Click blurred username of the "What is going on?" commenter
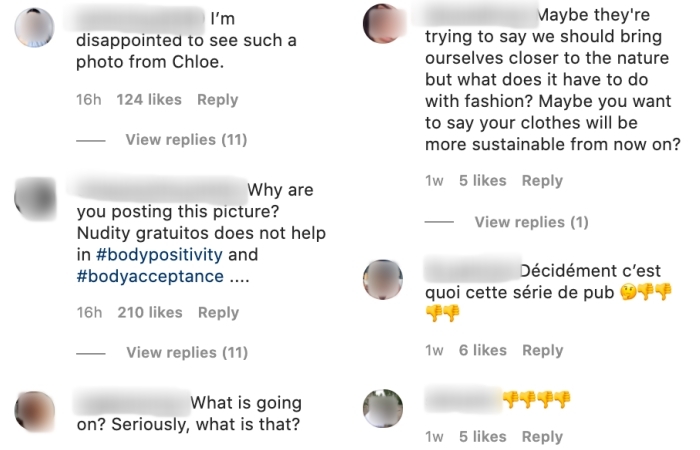The image size is (700, 450). [130, 403]
